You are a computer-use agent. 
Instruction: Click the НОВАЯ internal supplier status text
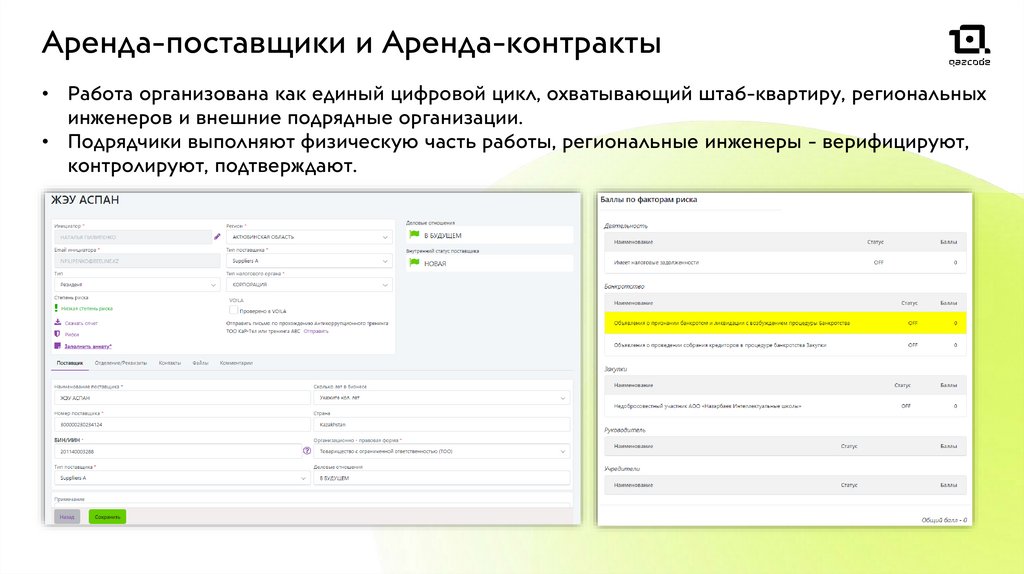[x=435, y=263]
